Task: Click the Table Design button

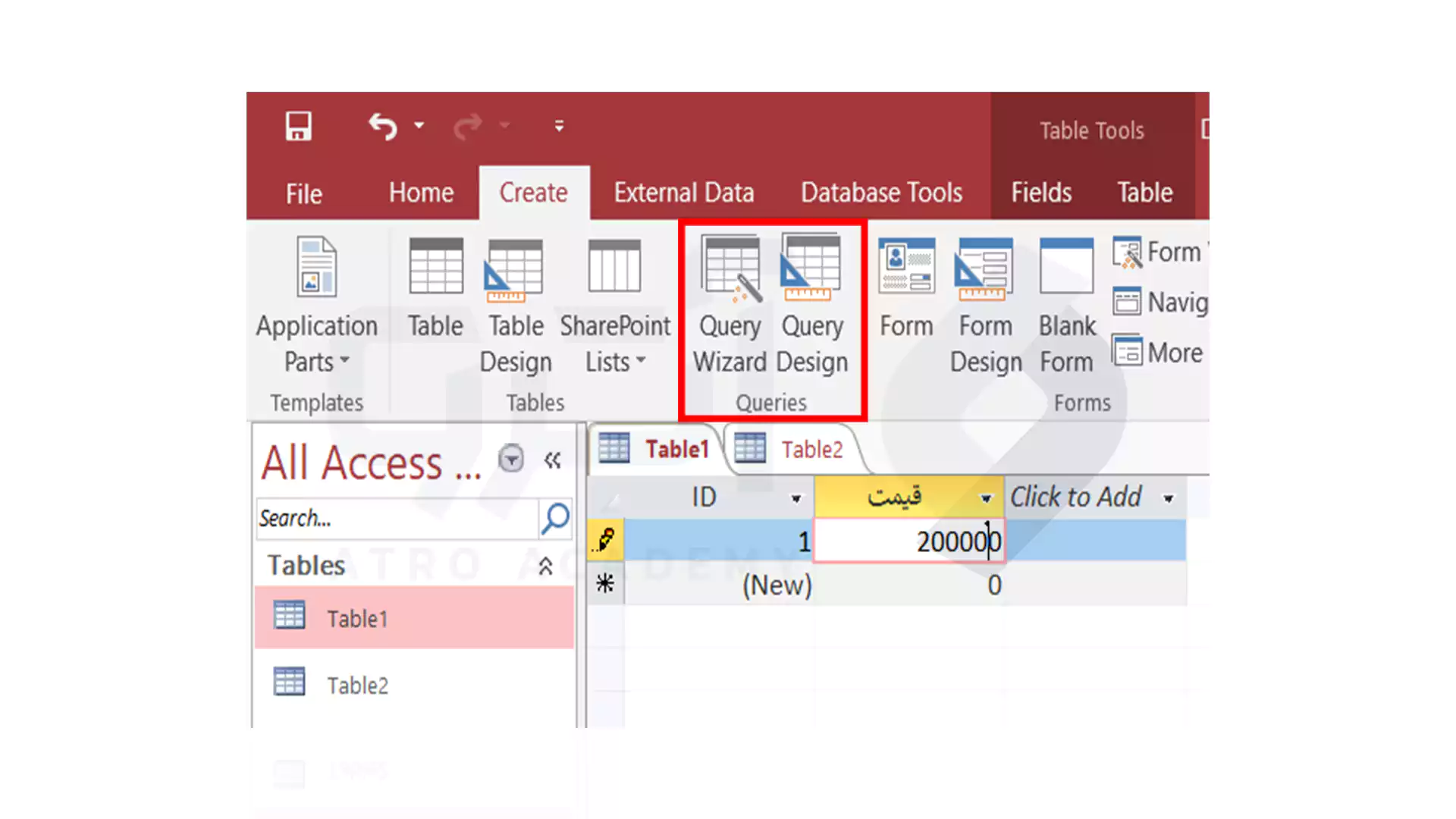Action: (x=516, y=306)
